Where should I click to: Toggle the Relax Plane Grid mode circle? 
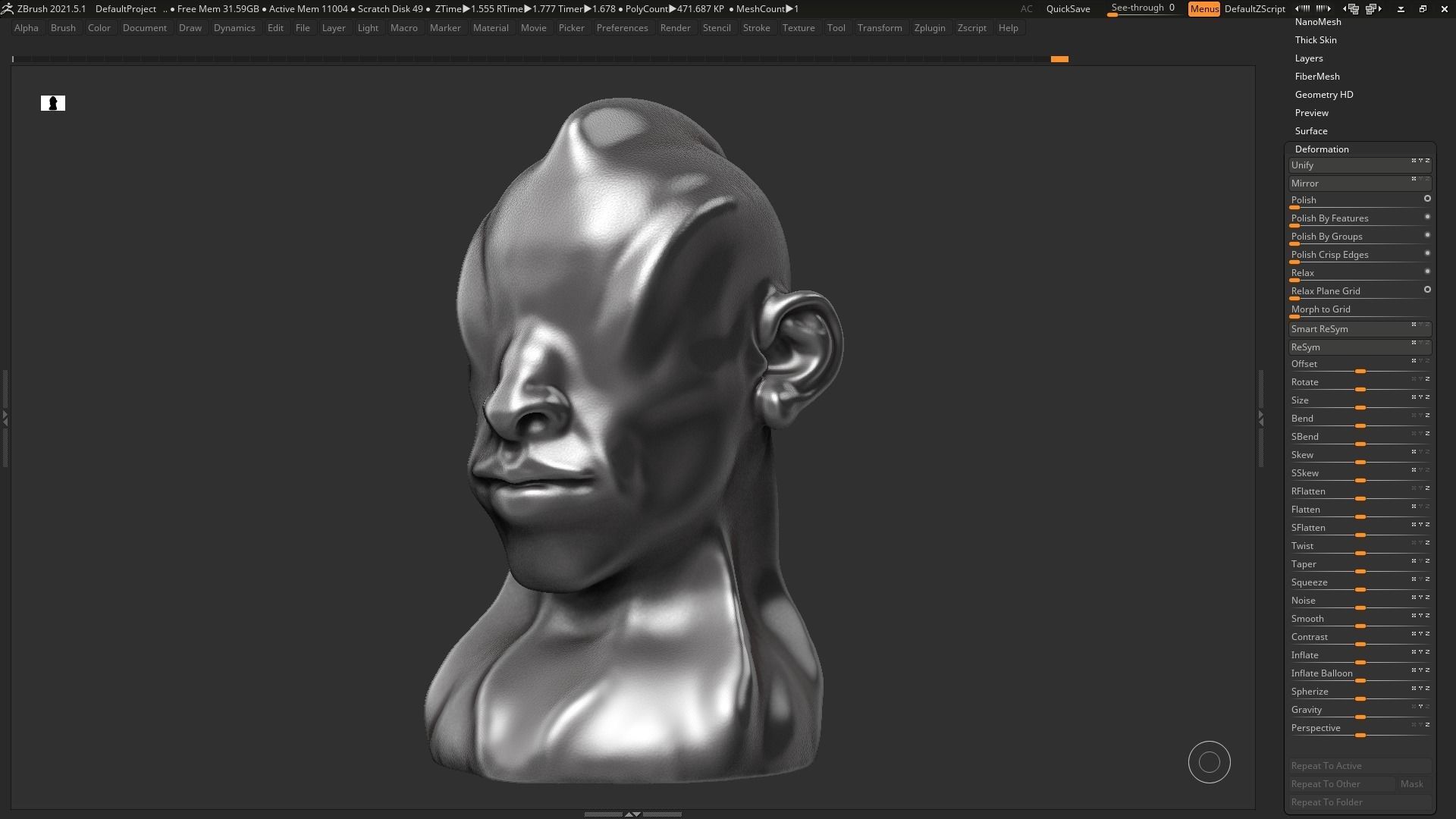tap(1428, 289)
